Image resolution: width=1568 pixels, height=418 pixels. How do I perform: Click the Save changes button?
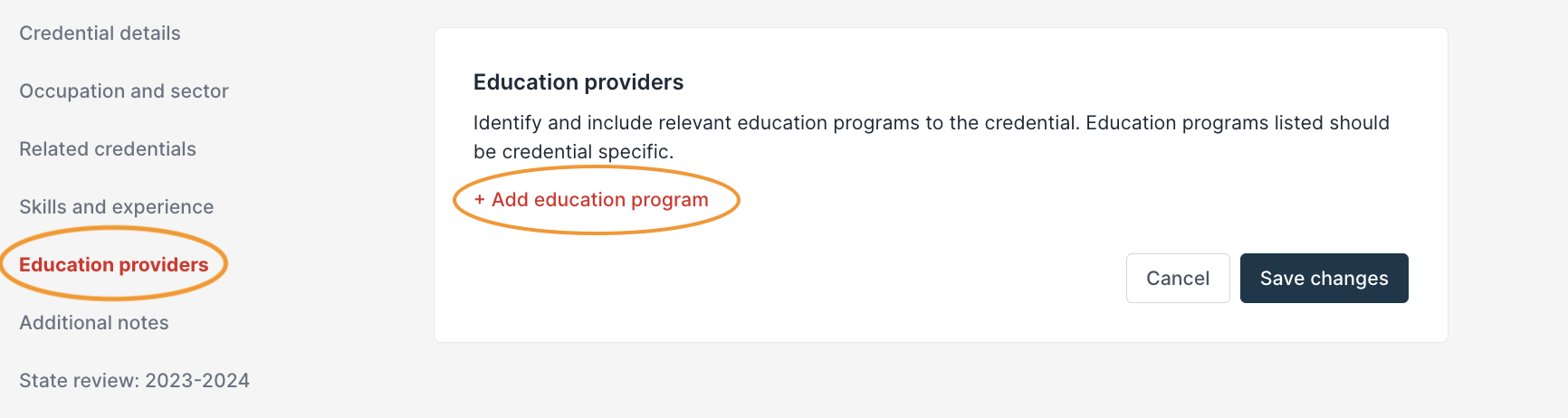(1324, 278)
